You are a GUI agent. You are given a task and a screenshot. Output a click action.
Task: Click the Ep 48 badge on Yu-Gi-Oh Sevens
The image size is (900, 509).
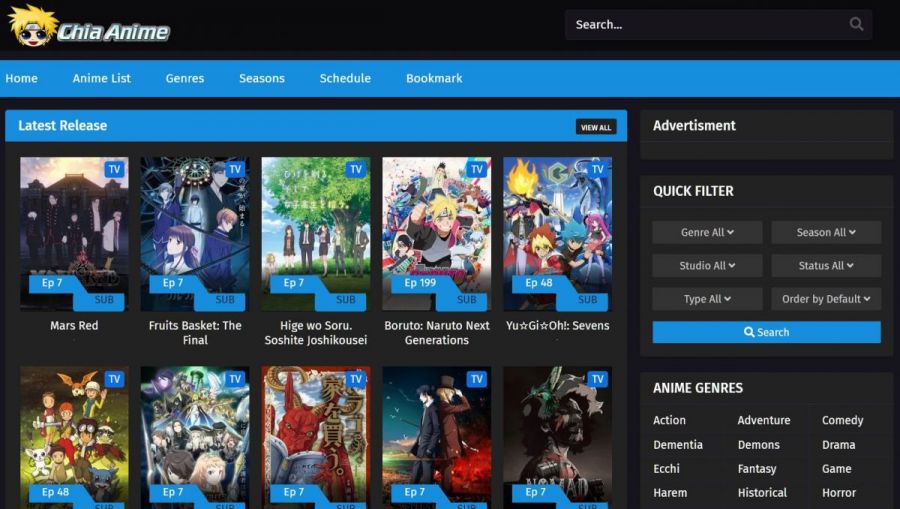pos(538,283)
